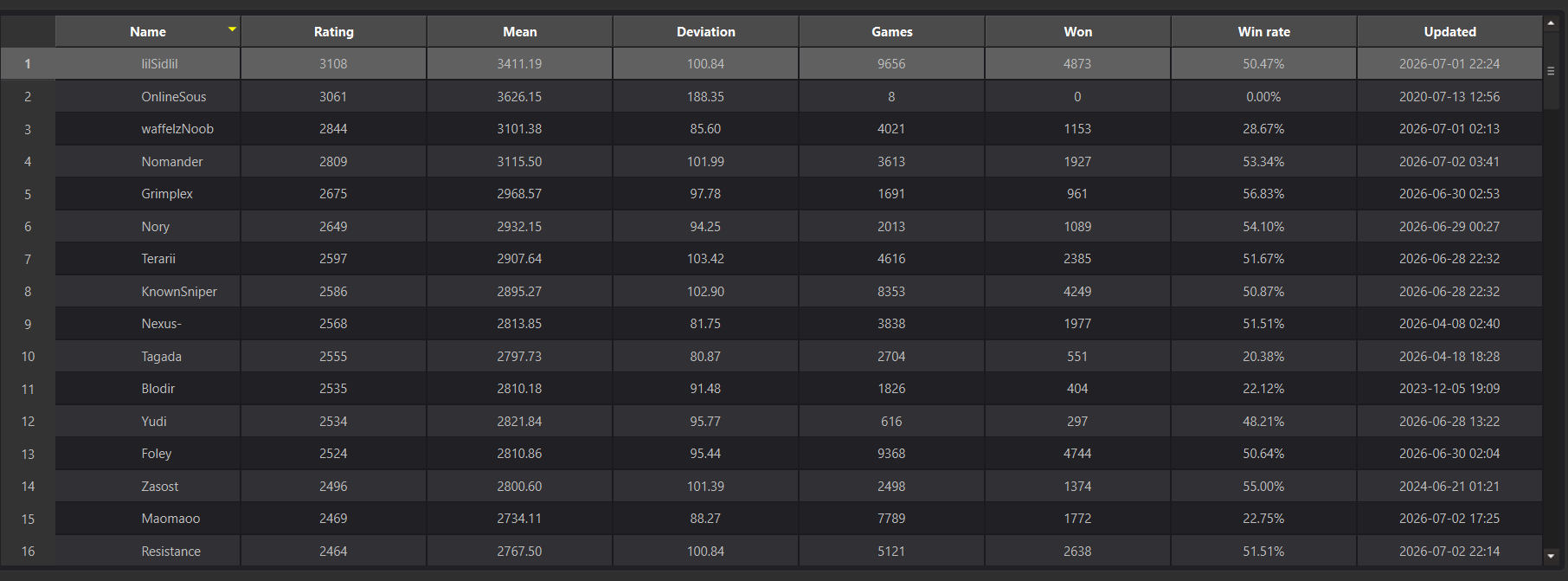Image resolution: width=1568 pixels, height=581 pixels.
Task: Sort table by Deviation column
Action: point(706,31)
